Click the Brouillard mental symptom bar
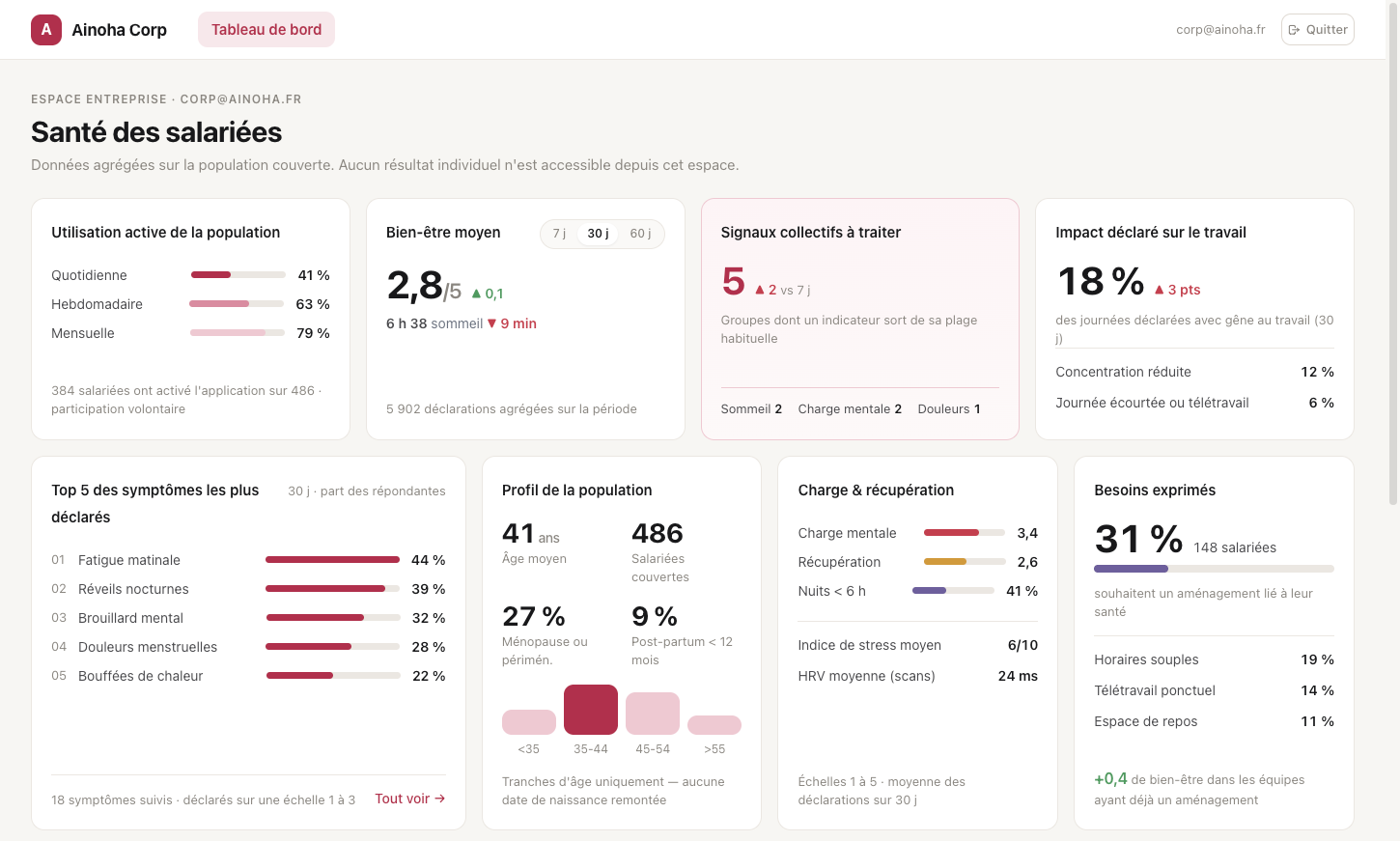Viewport: 1400px width, 841px height. tap(333, 618)
